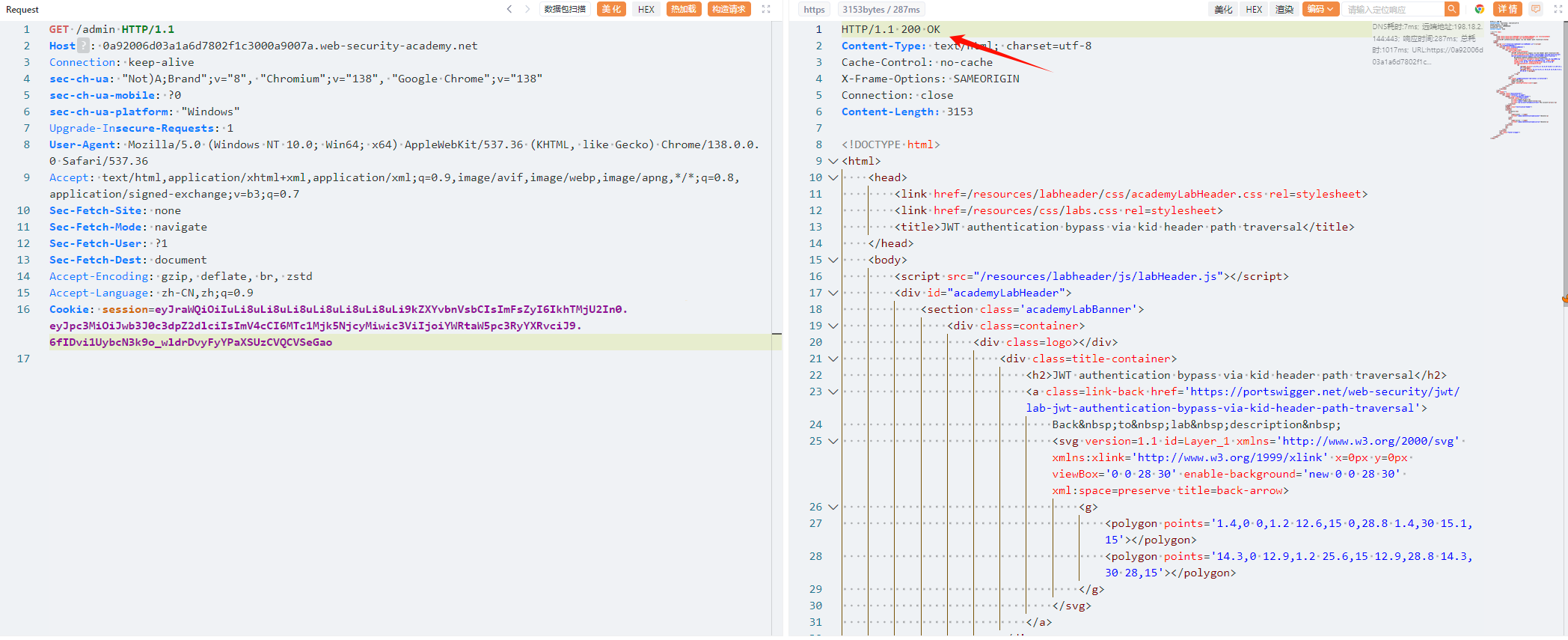Focus the 请输入定位响应 search field
Viewport: 1568px width, 640px height.
click(1394, 9)
